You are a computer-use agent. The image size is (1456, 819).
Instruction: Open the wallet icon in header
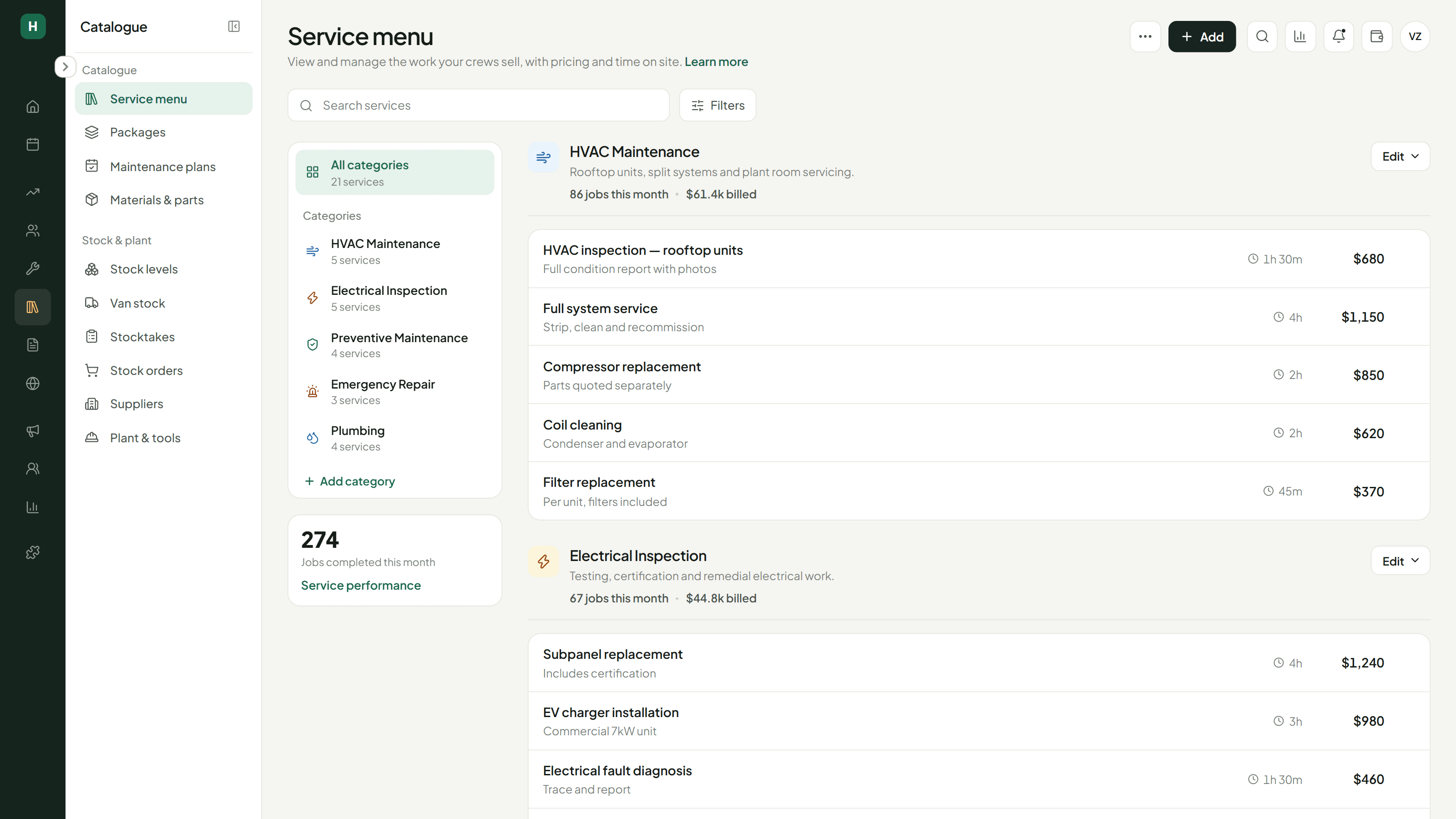[x=1377, y=37]
